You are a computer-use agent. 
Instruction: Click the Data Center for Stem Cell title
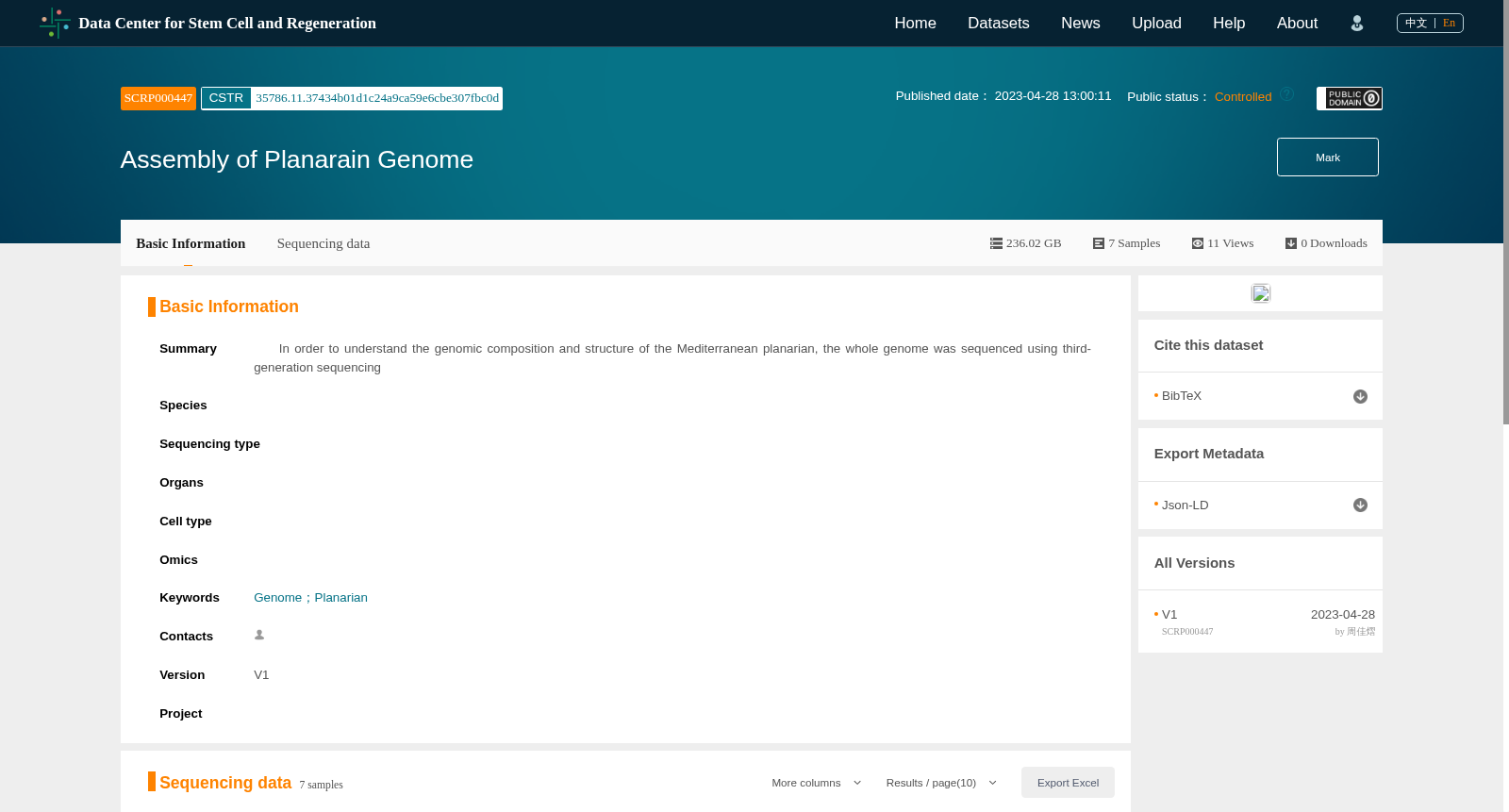[x=227, y=24]
